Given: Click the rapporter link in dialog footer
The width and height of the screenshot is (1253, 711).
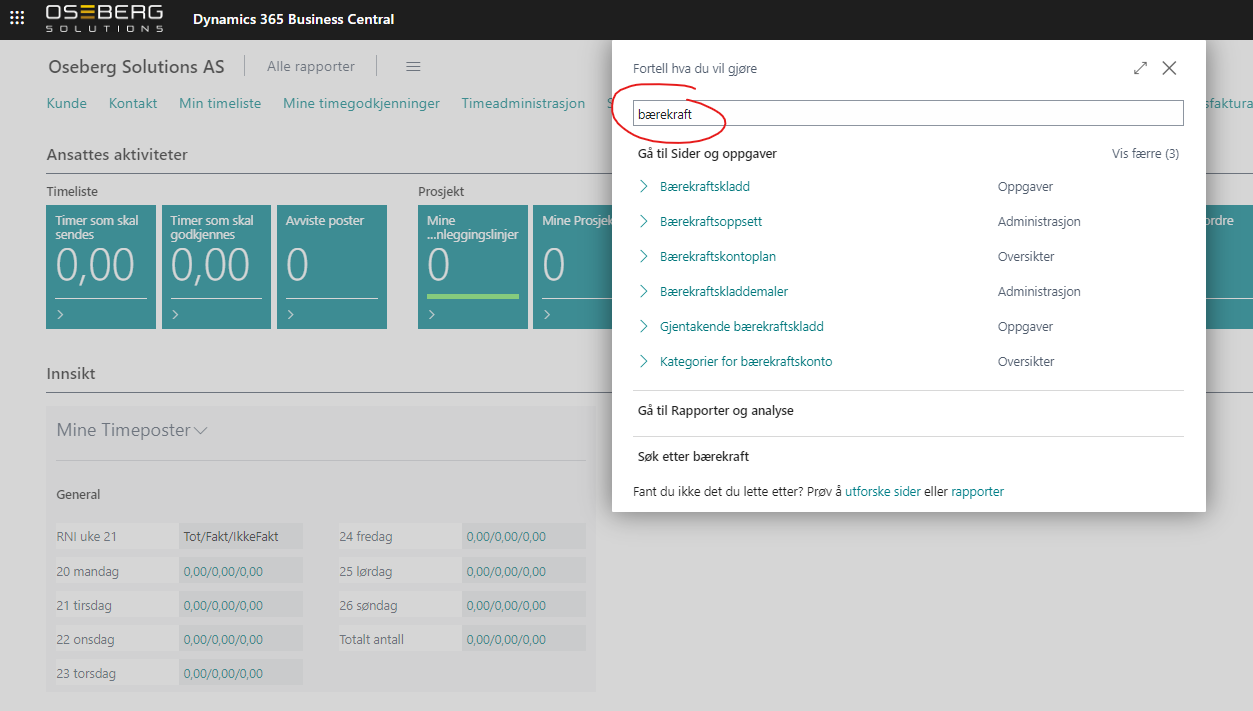Looking at the screenshot, I should tap(977, 492).
